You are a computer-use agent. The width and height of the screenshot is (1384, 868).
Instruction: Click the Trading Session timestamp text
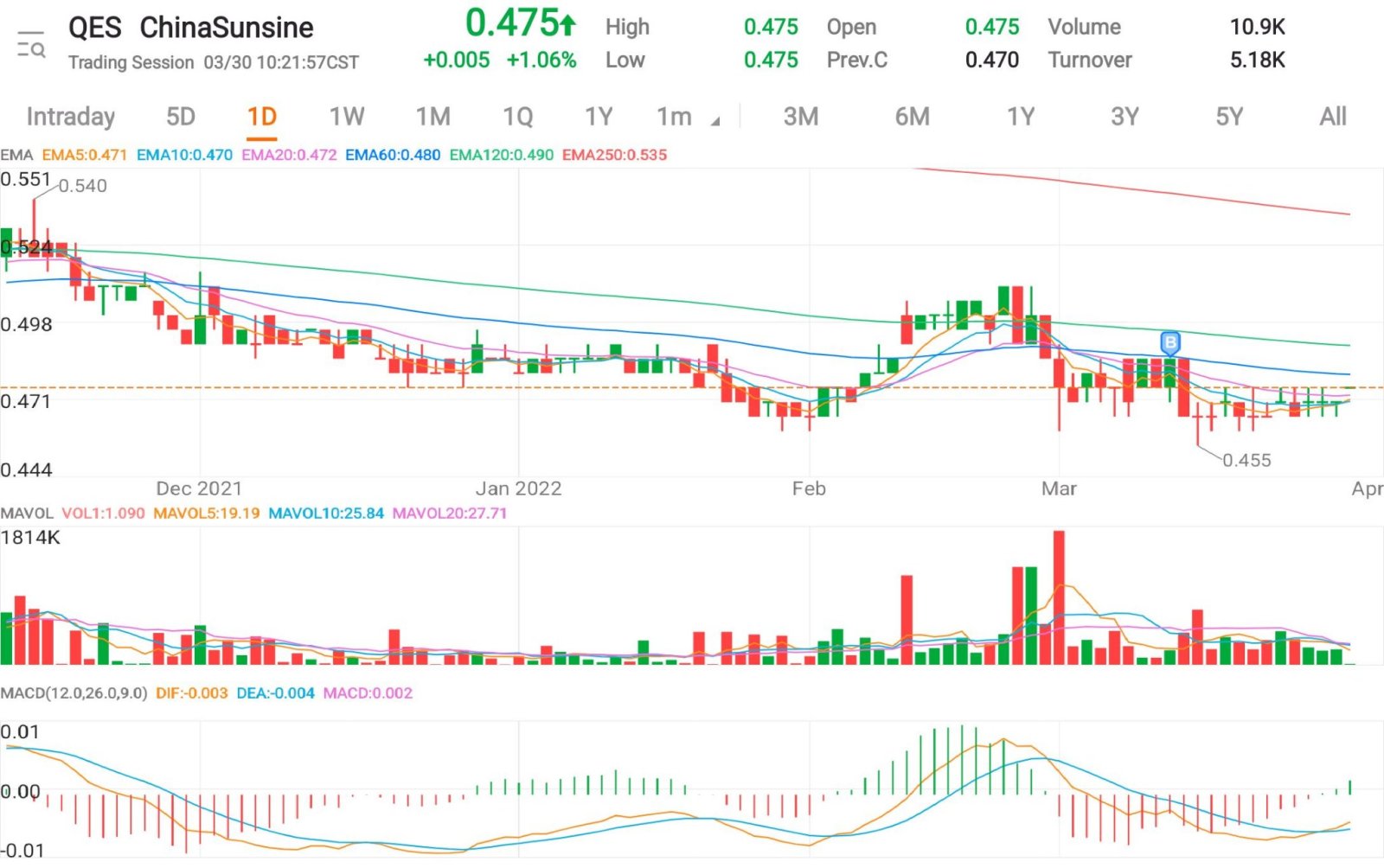point(214,62)
